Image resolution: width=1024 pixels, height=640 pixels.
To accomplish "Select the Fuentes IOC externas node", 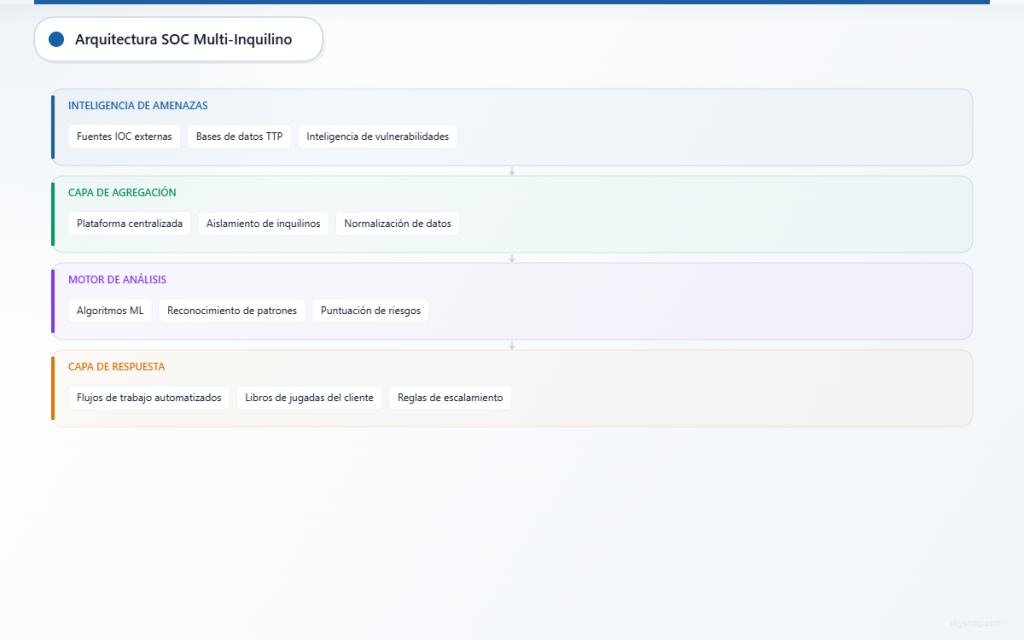I will pyautogui.click(x=124, y=136).
